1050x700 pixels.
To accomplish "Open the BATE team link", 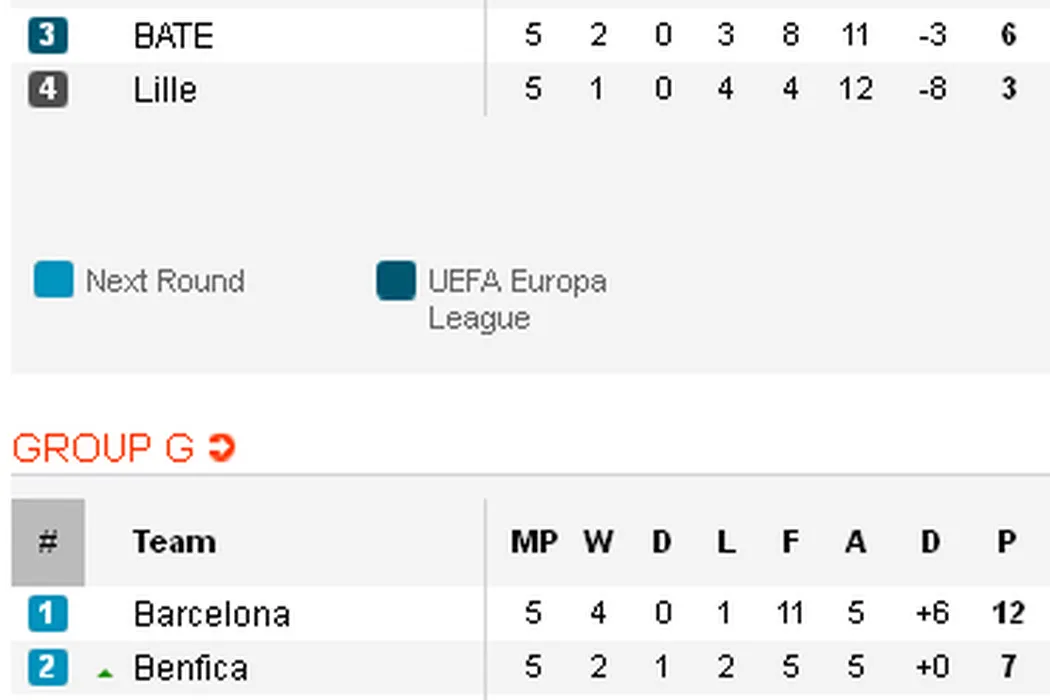I will (173, 36).
